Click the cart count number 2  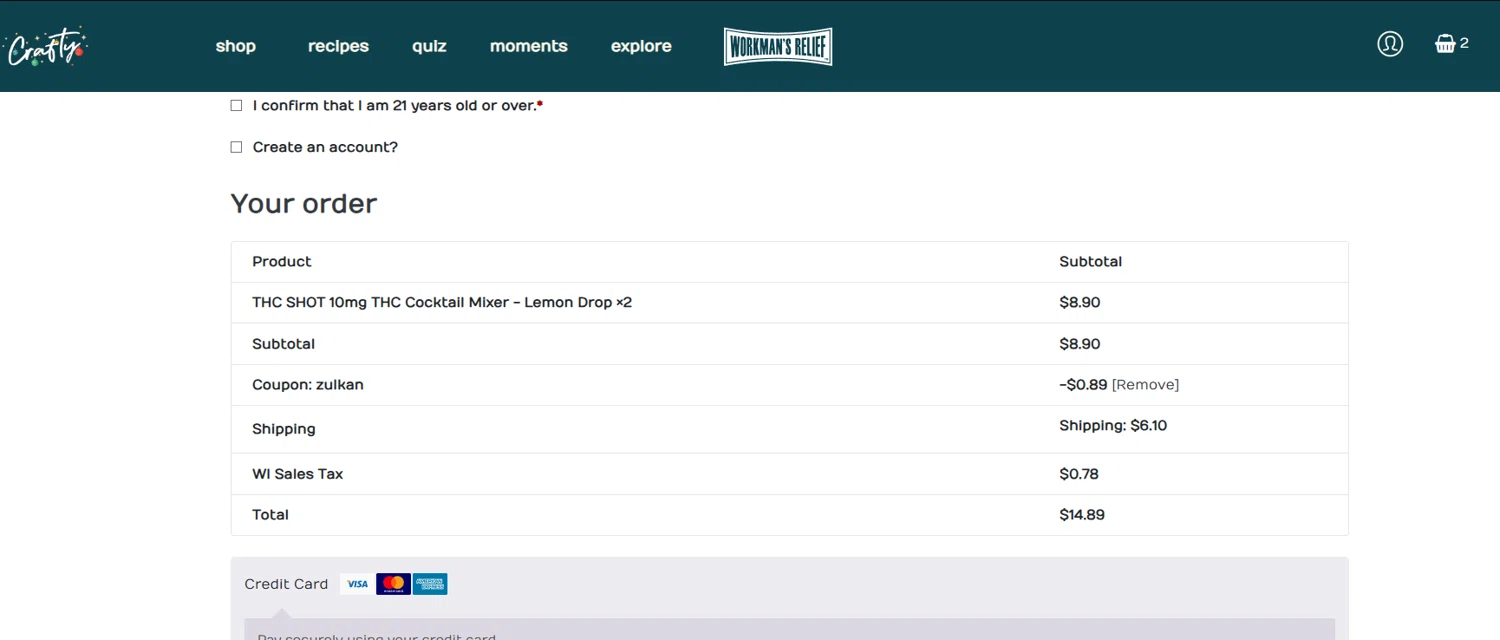pyautogui.click(x=1464, y=43)
